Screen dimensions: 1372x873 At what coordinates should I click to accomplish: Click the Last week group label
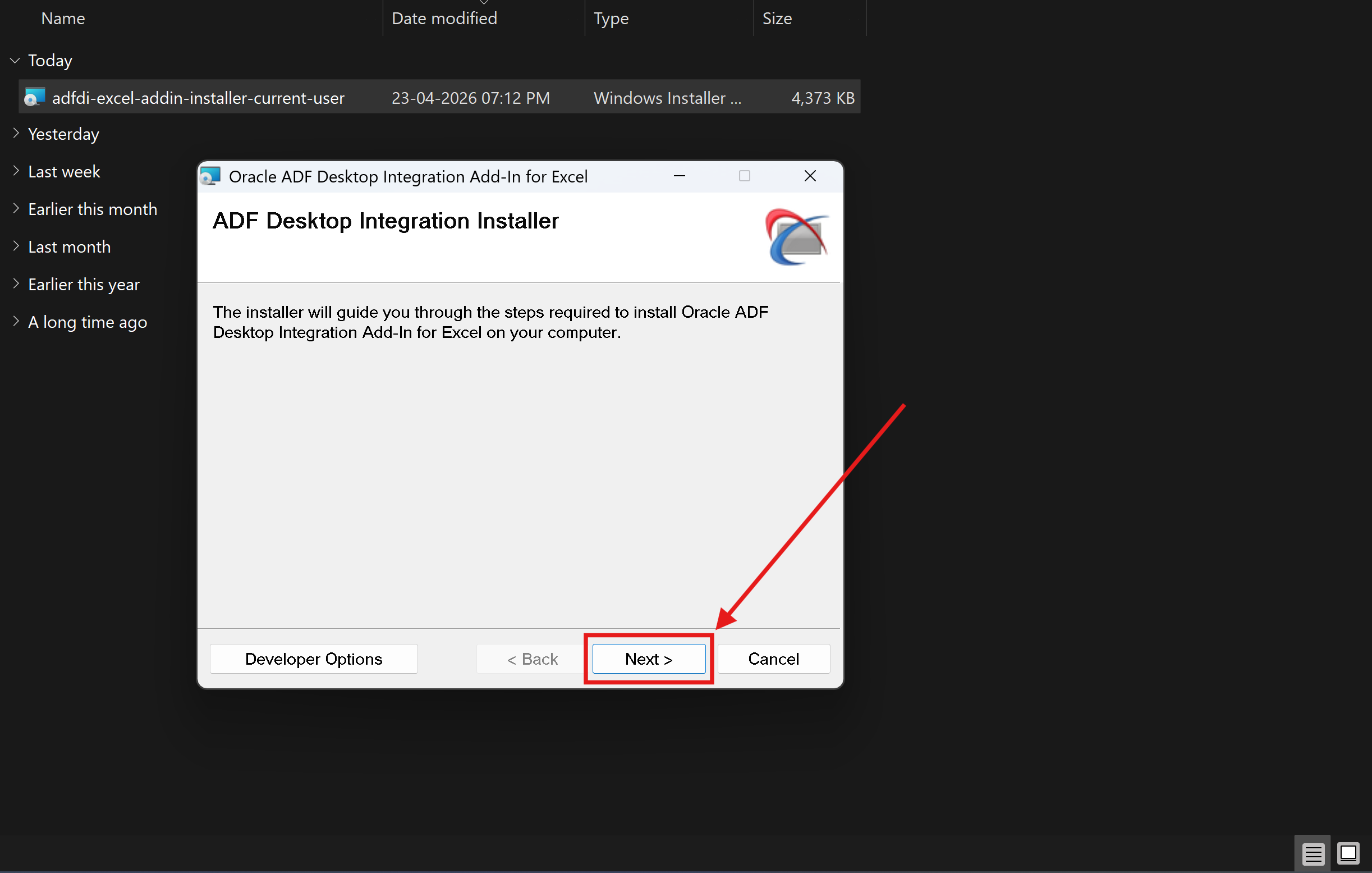(64, 172)
